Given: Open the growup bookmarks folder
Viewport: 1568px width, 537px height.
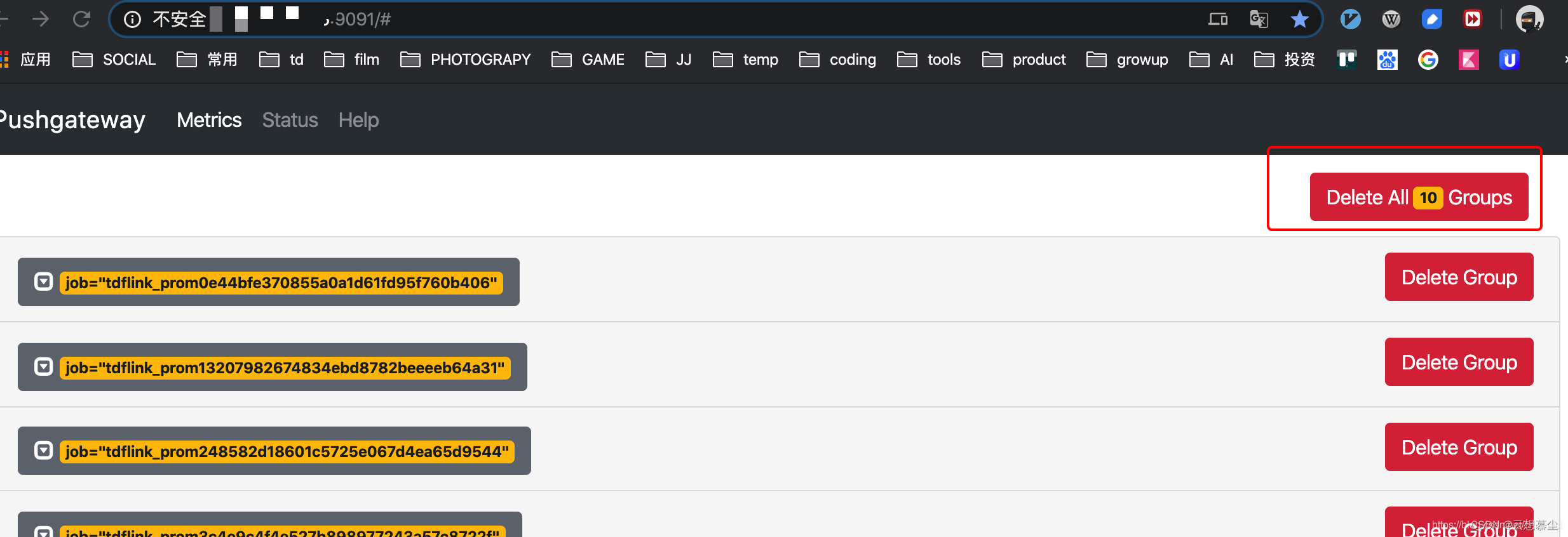Looking at the screenshot, I should (1127, 60).
